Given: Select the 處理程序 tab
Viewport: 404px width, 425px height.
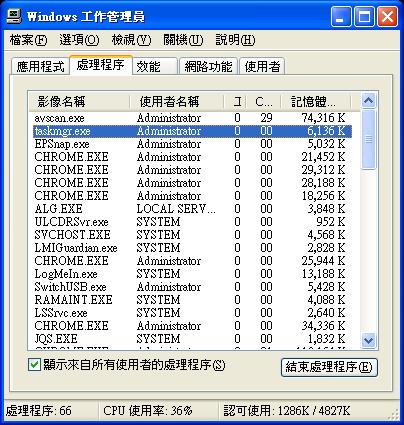Looking at the screenshot, I should point(101,65).
